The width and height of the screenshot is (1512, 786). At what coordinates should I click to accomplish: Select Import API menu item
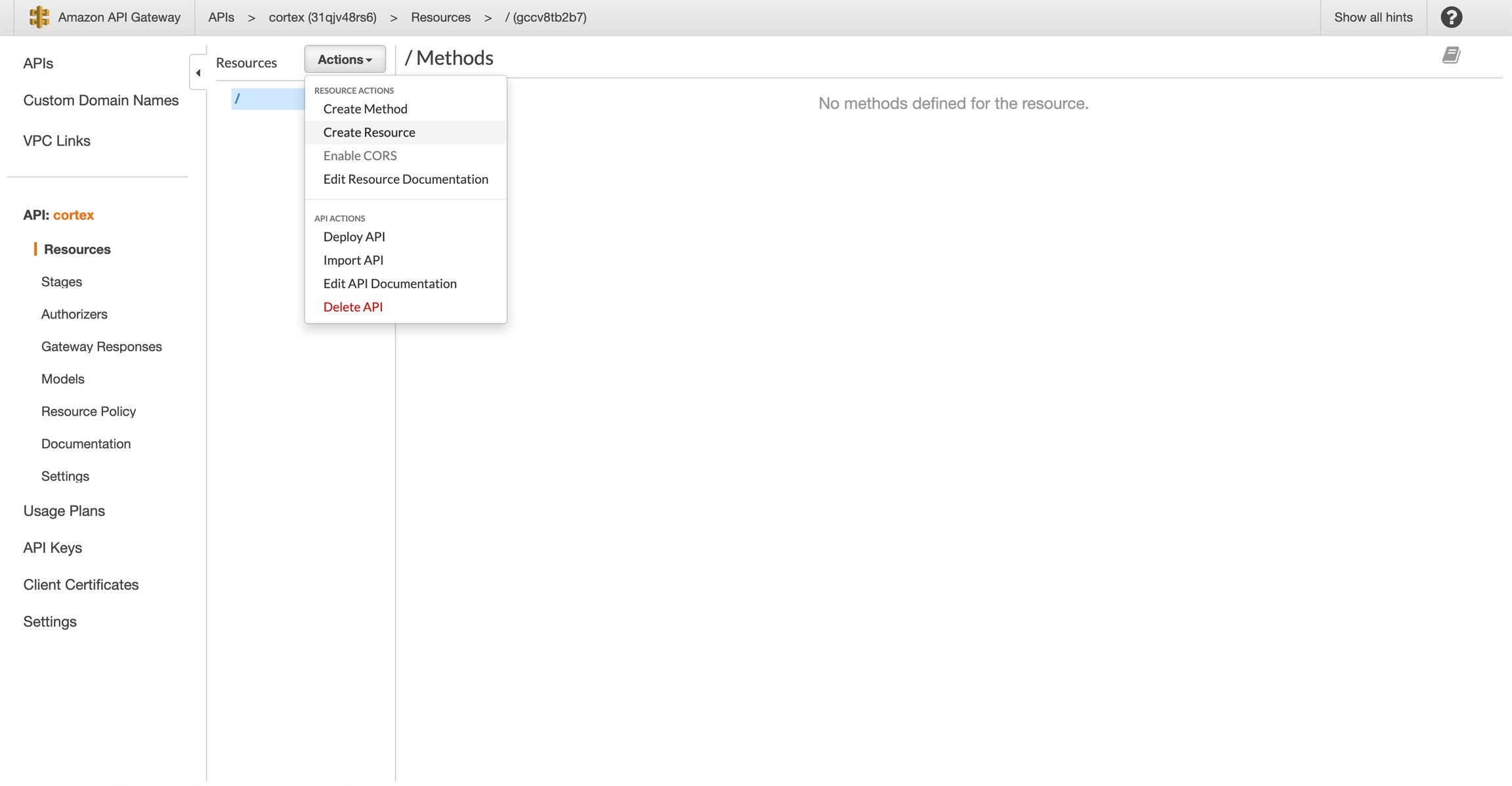click(x=353, y=260)
